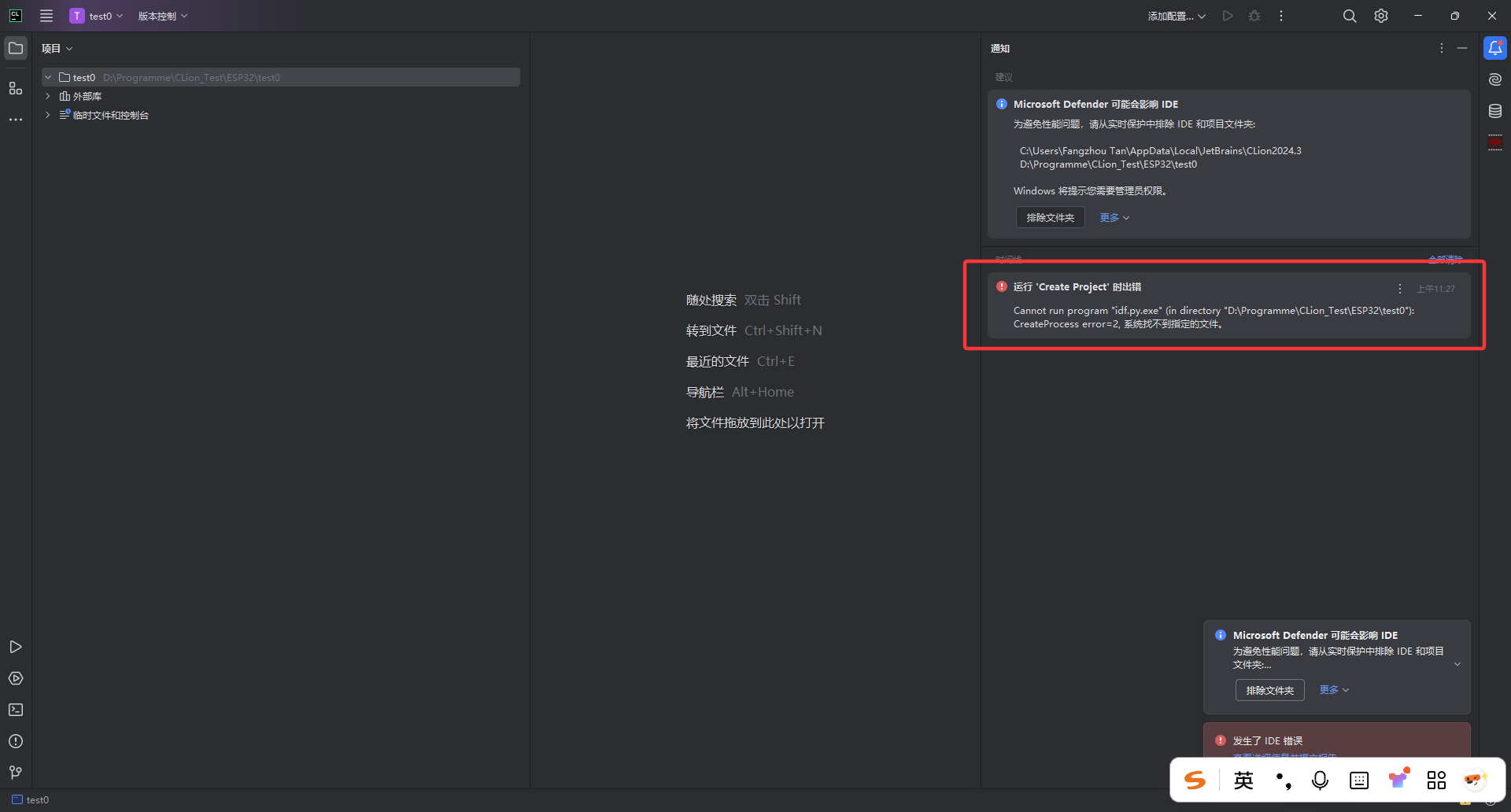
Task: Open the IME toolbox grid icon
Action: pos(1437,780)
